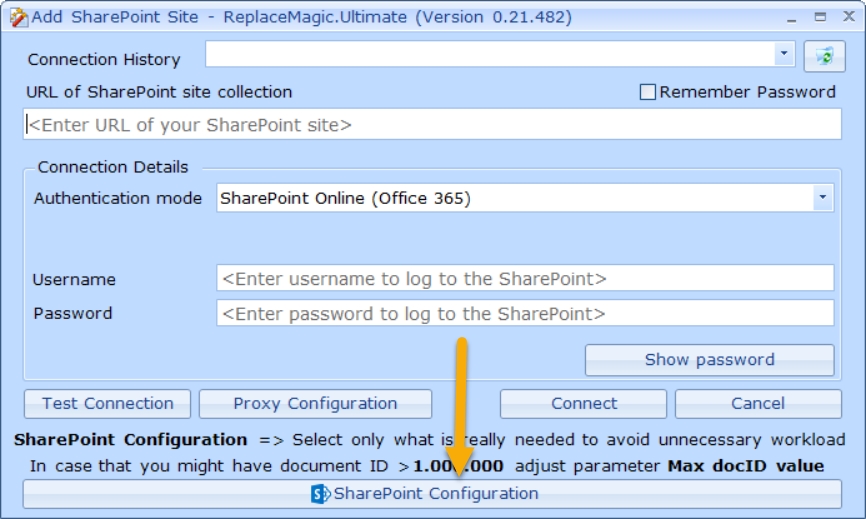The height and width of the screenshot is (519, 866).
Task: Click into the Password input field
Action: pos(525,313)
